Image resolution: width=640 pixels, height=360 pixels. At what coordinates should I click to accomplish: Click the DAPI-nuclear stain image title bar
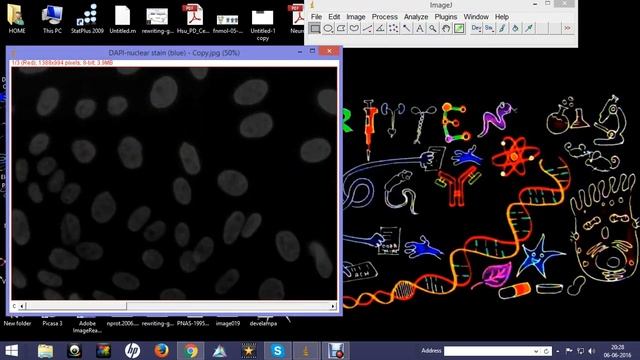[174, 53]
